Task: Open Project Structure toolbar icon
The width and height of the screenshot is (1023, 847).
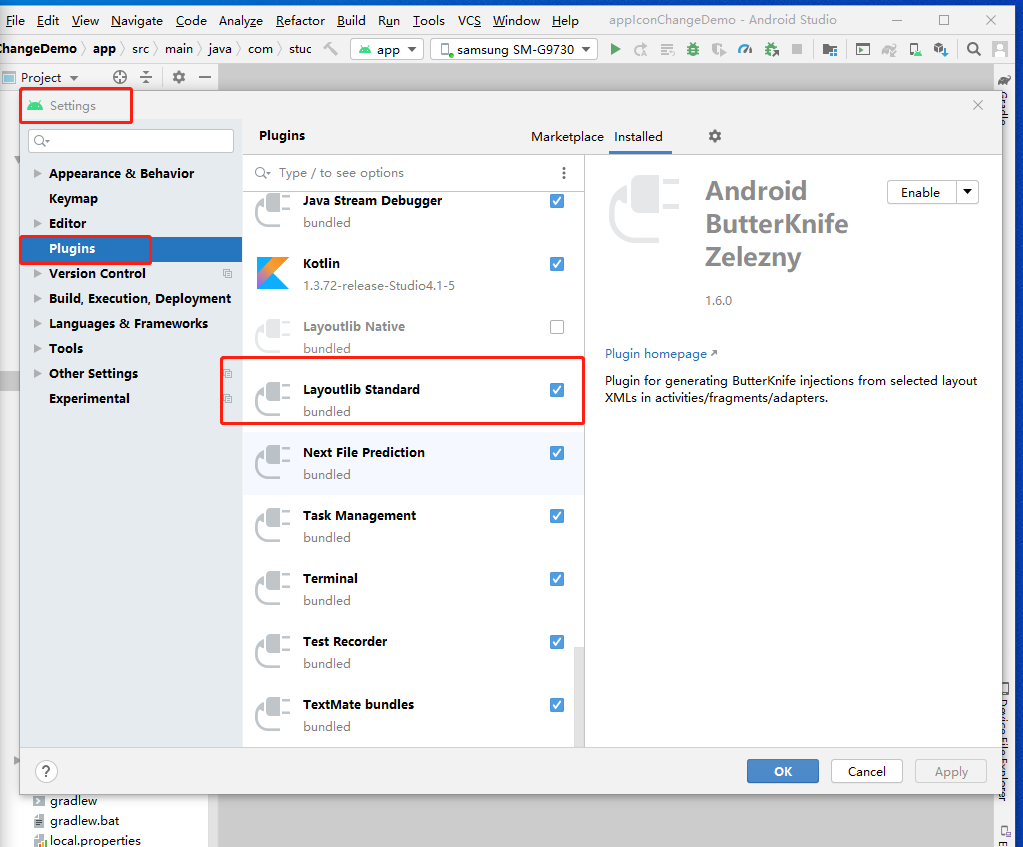Action: coord(830,49)
